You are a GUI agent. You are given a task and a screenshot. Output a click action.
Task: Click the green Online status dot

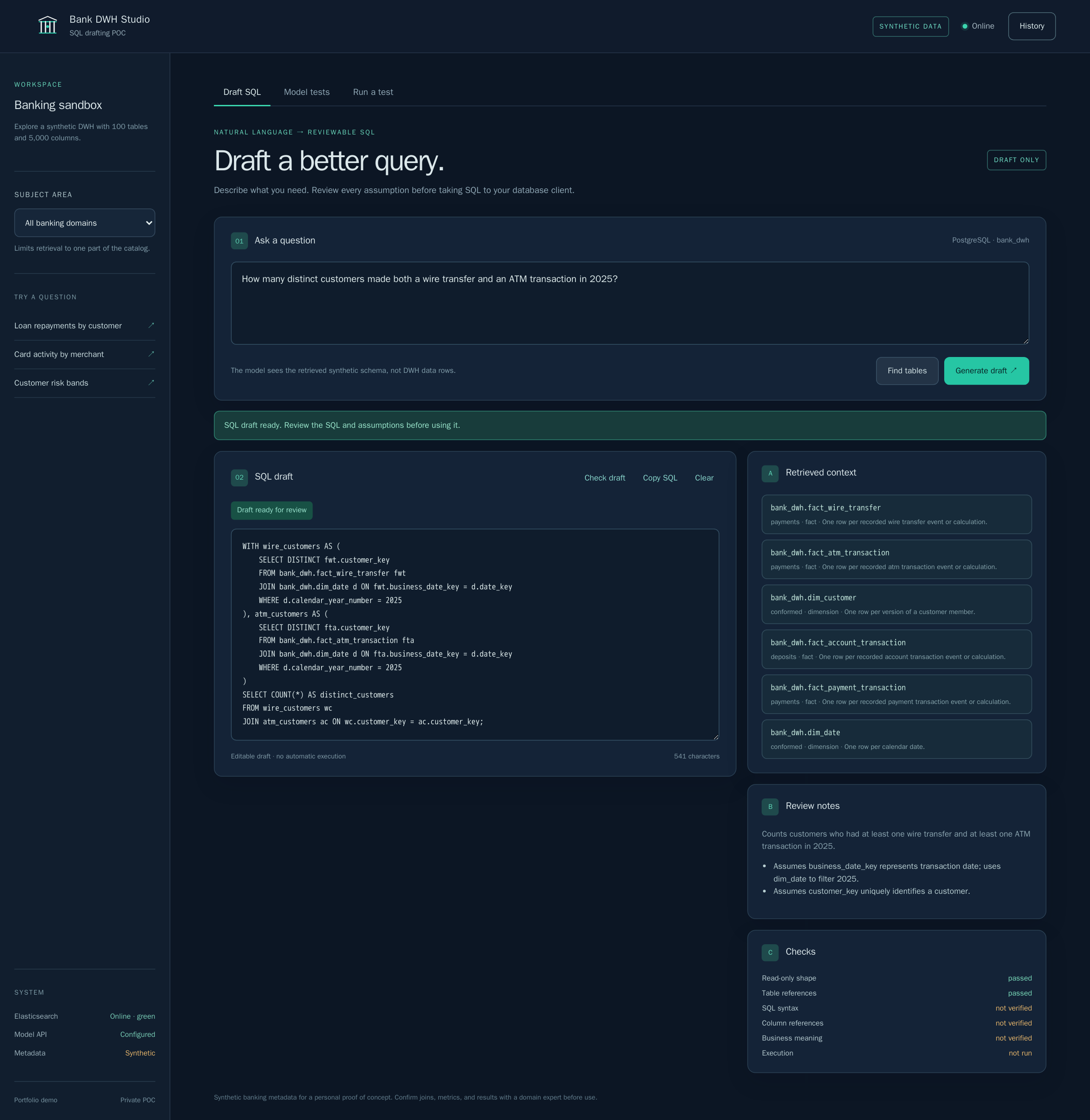point(965,26)
